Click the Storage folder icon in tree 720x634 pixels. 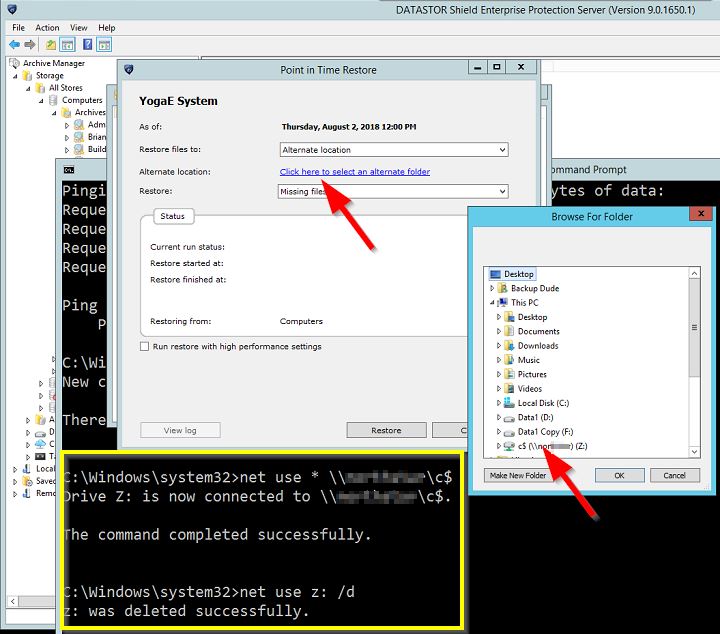click(28, 75)
